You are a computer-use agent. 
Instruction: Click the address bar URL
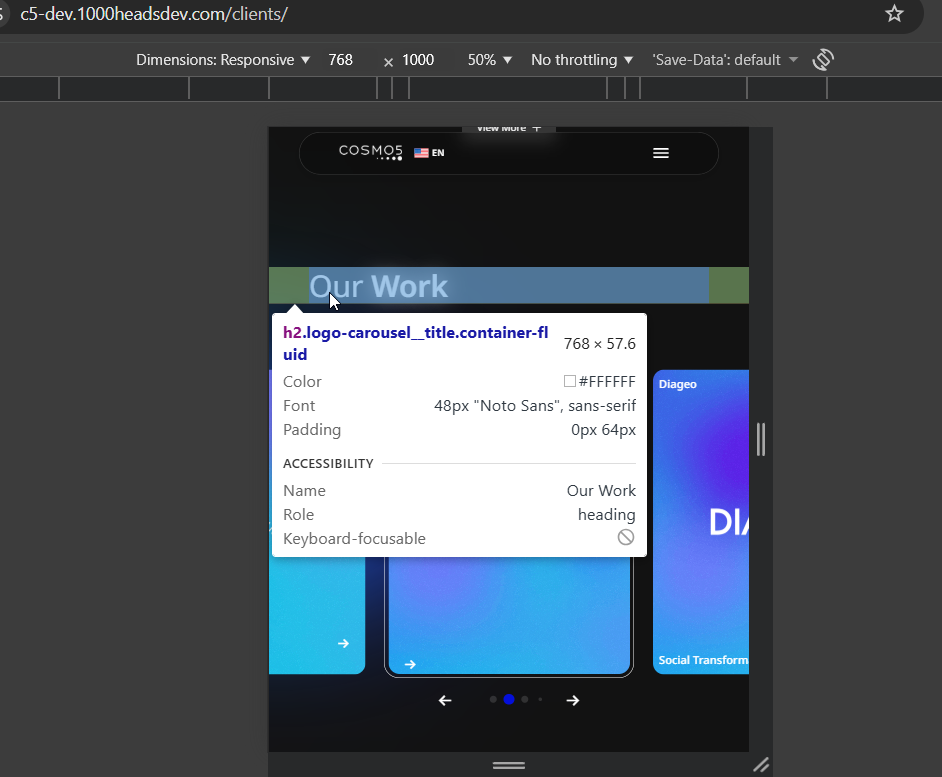(154, 14)
